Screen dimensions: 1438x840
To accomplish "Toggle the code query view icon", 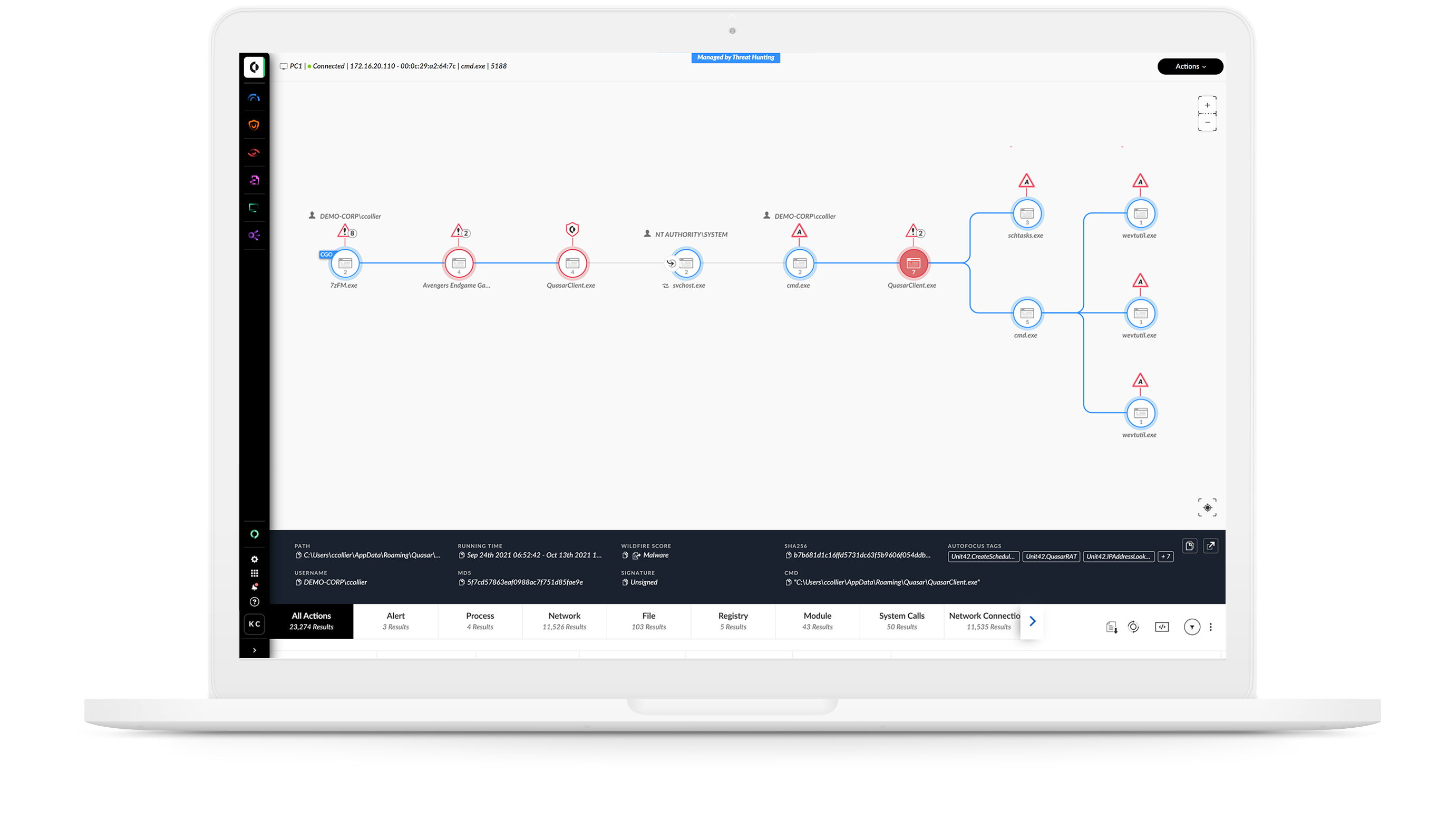I will click(x=1162, y=627).
